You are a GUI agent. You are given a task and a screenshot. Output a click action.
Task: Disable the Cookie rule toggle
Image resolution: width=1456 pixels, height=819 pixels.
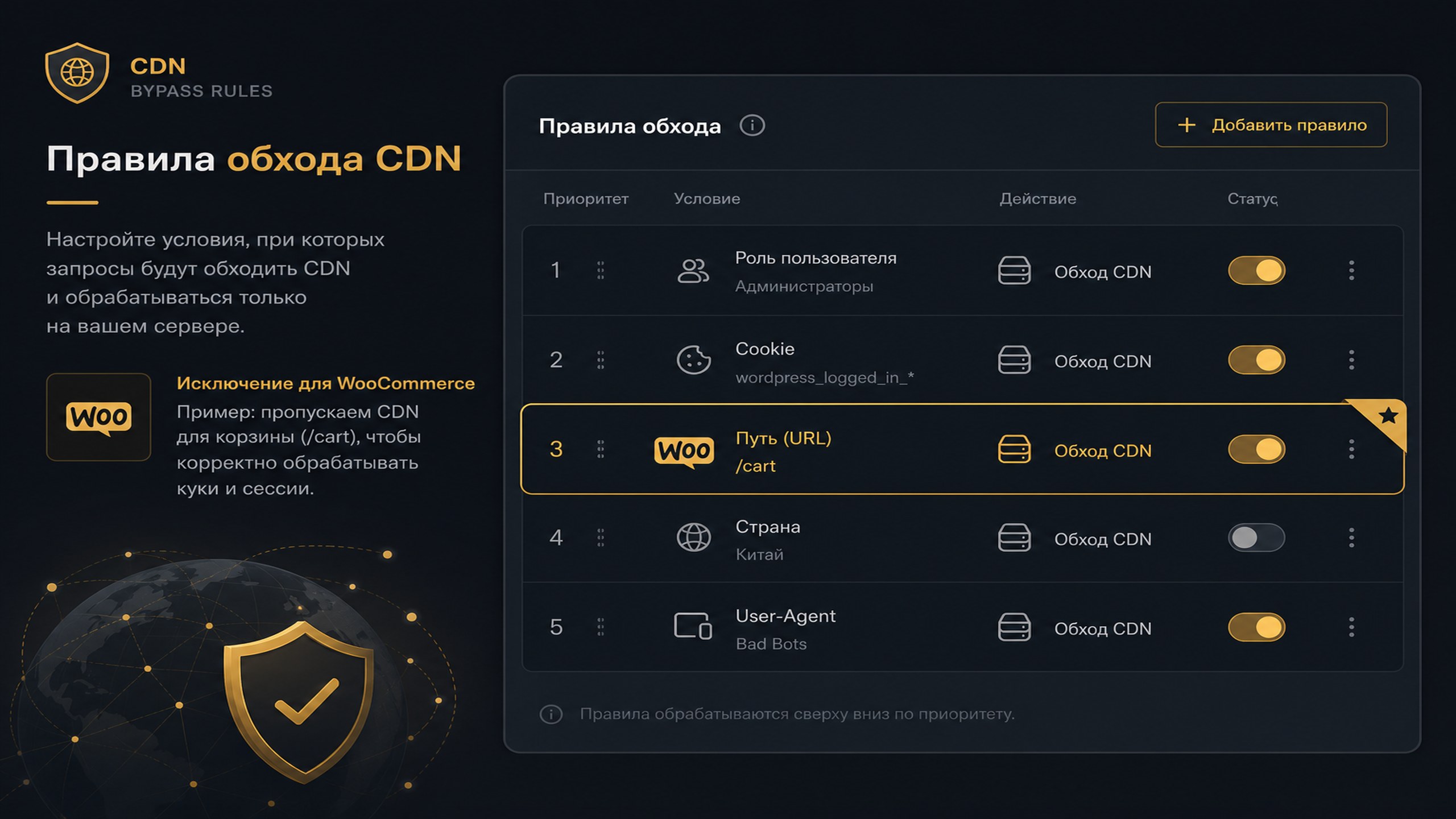1256,359
